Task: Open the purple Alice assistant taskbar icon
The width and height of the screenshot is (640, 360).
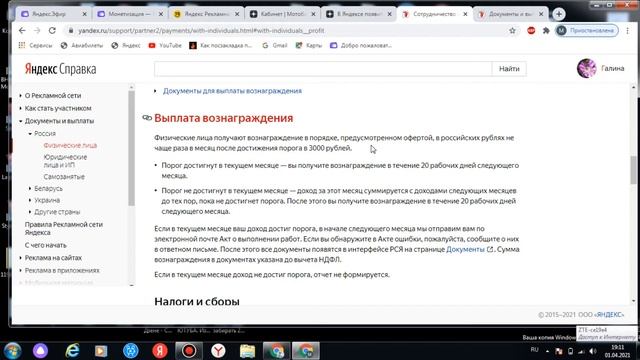Action: pyautogui.click(x=40, y=351)
